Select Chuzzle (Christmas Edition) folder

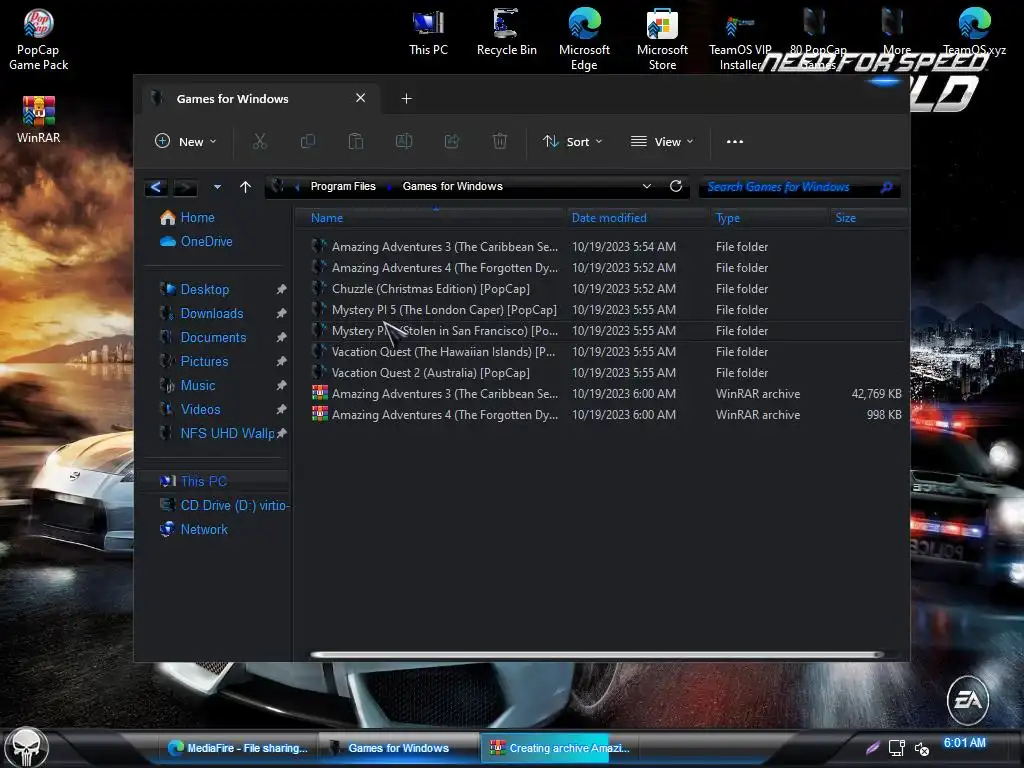point(609,289)
